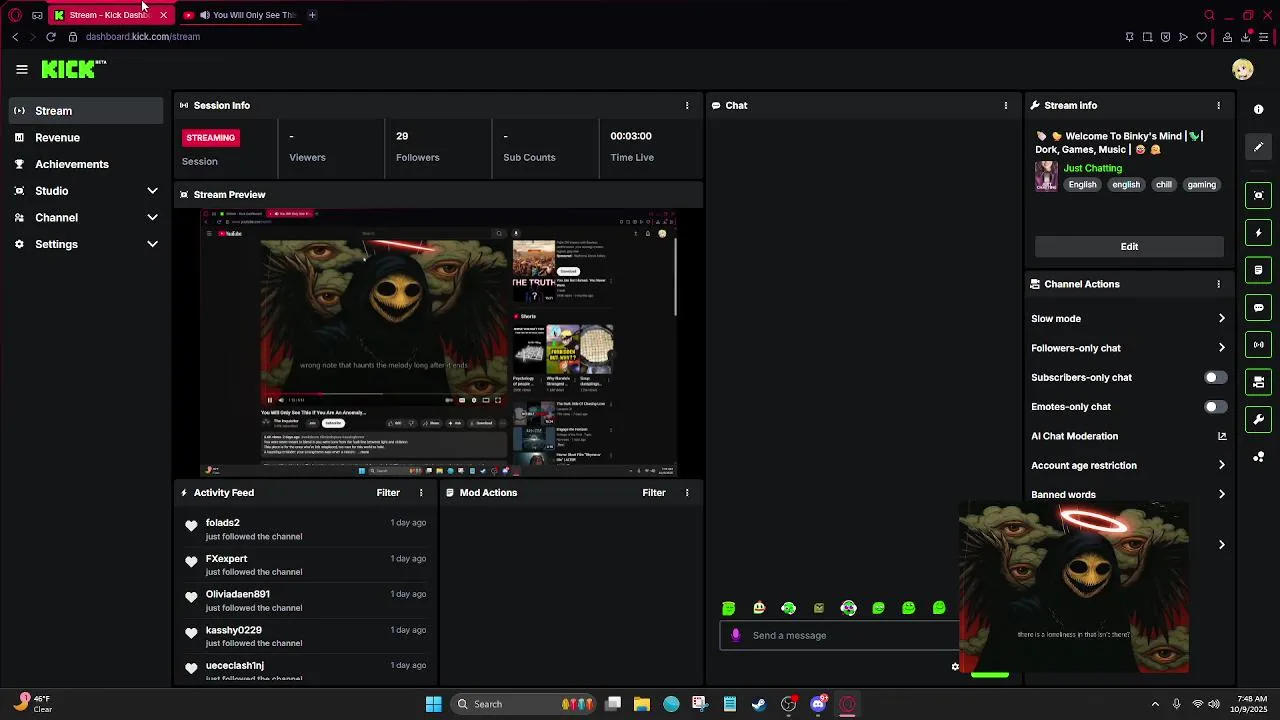Click the purple microphone icon in chat box

coord(736,635)
